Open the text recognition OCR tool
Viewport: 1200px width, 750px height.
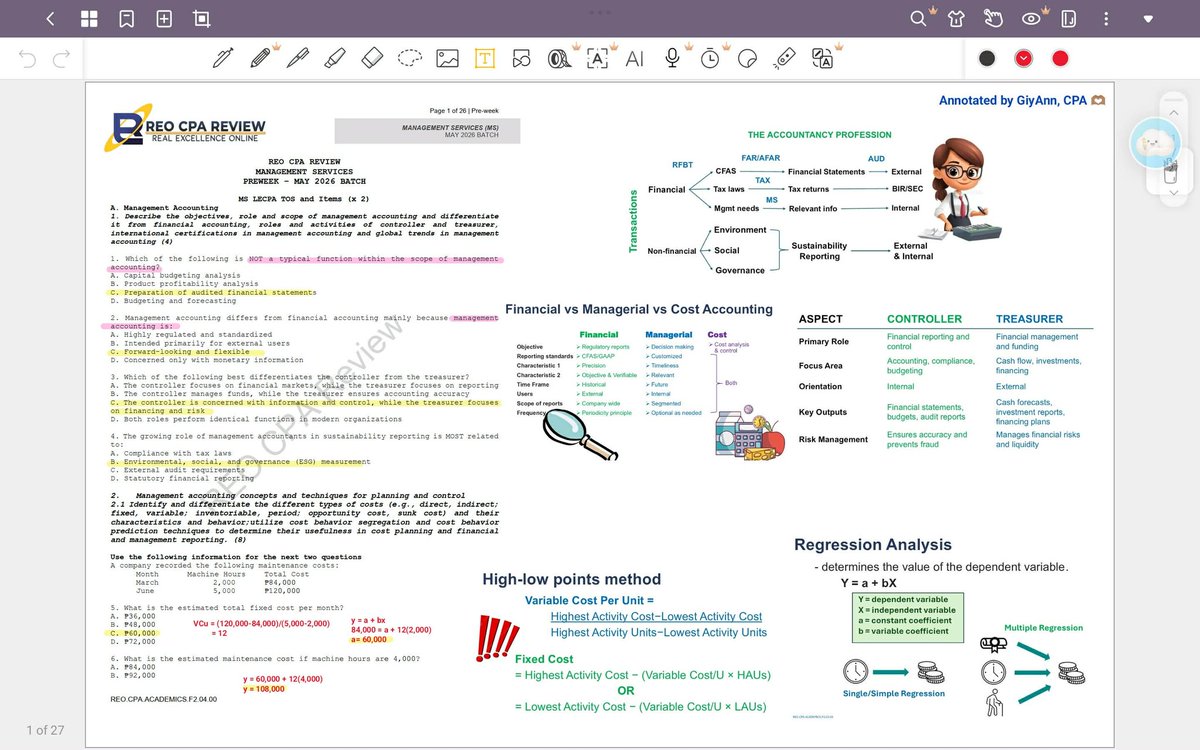(x=597, y=58)
